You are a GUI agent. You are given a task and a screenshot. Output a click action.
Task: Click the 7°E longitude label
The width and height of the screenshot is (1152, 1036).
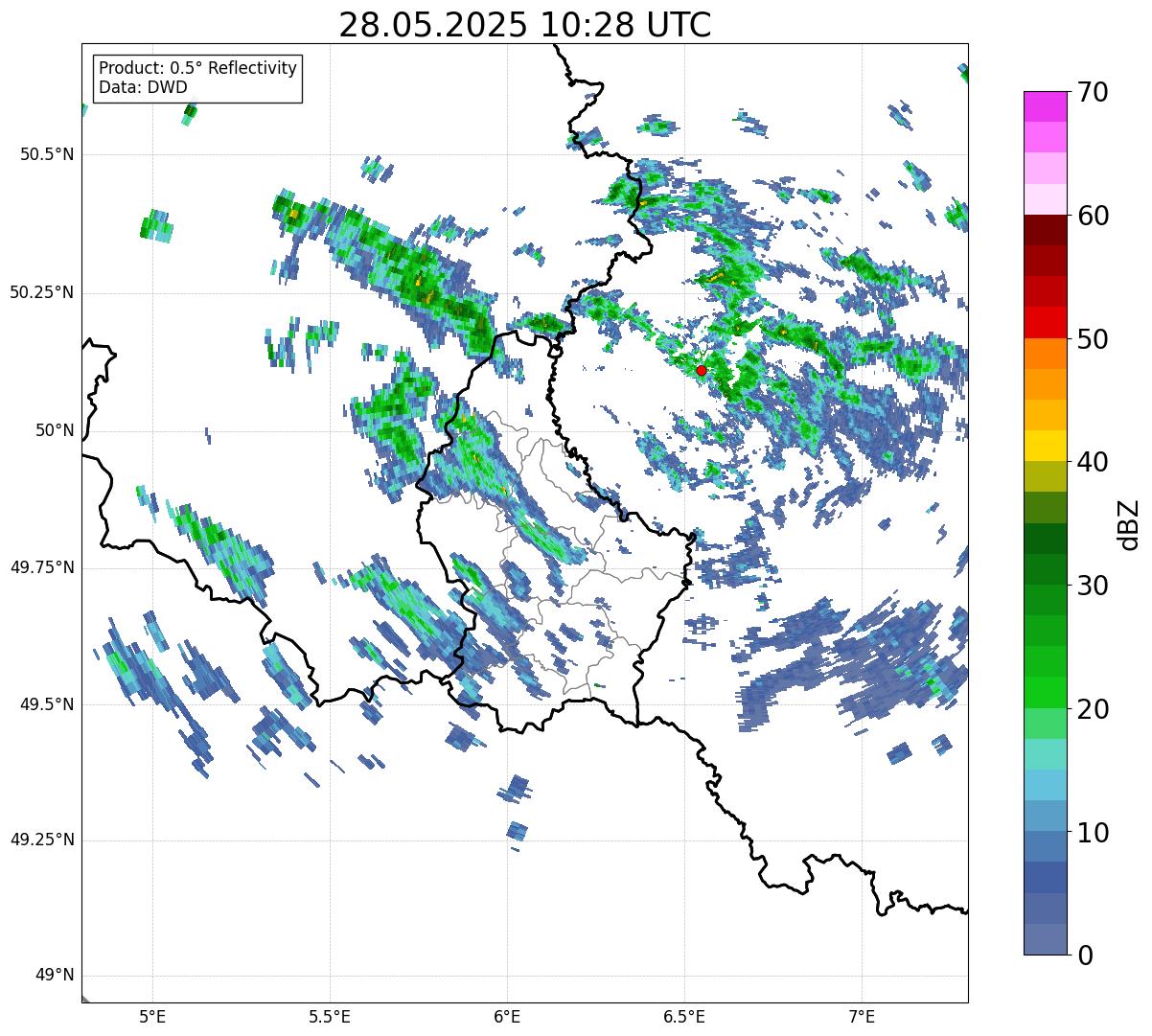pos(863,1017)
